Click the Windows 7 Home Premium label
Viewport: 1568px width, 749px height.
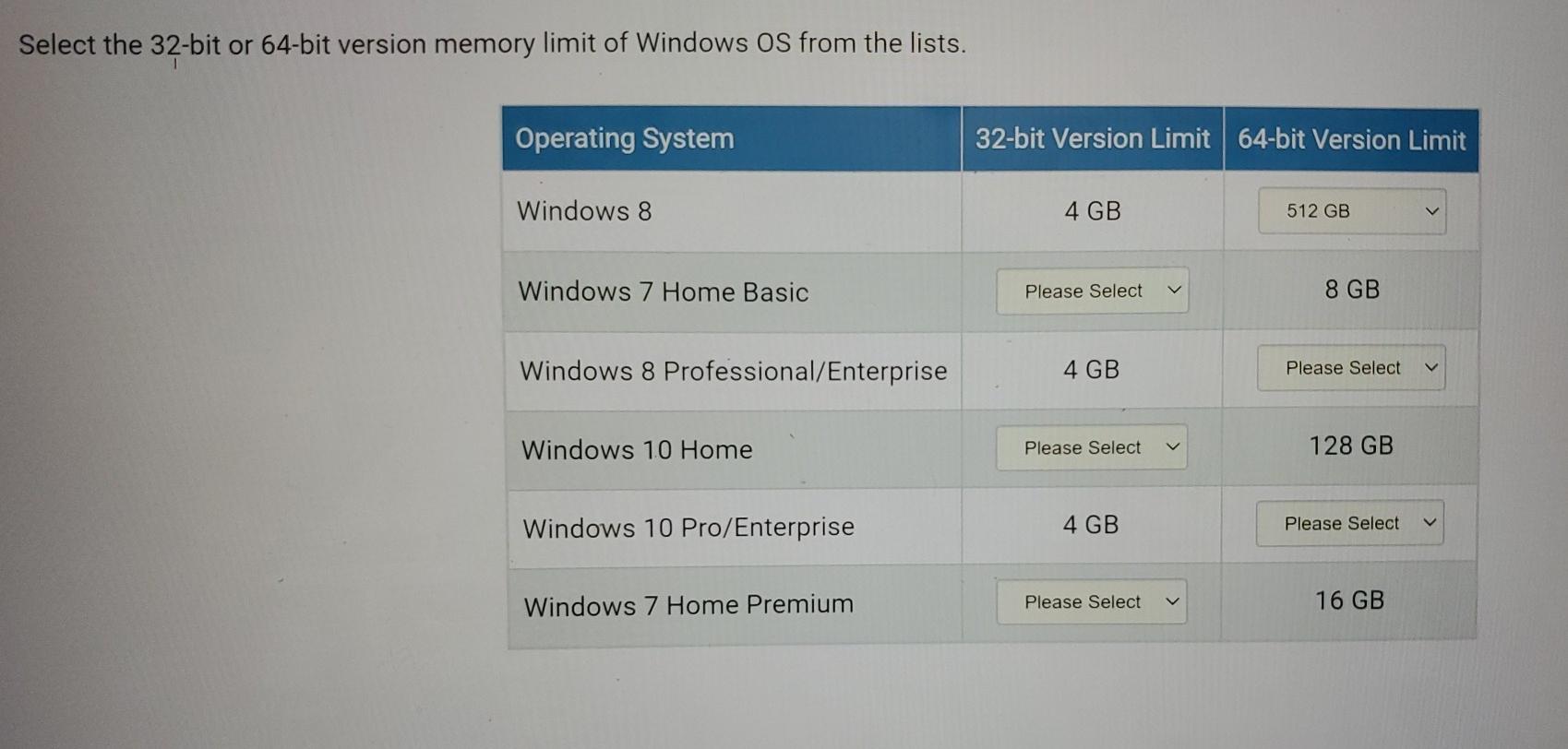(x=688, y=605)
